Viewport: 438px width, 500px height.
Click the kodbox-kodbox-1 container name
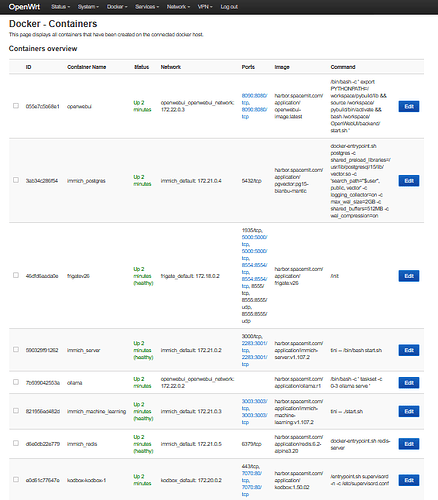click(x=86, y=480)
